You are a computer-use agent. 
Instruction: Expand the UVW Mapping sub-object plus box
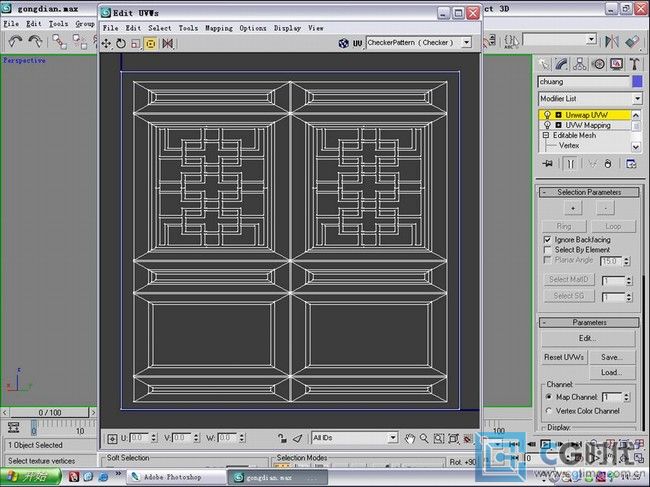[x=558, y=125]
